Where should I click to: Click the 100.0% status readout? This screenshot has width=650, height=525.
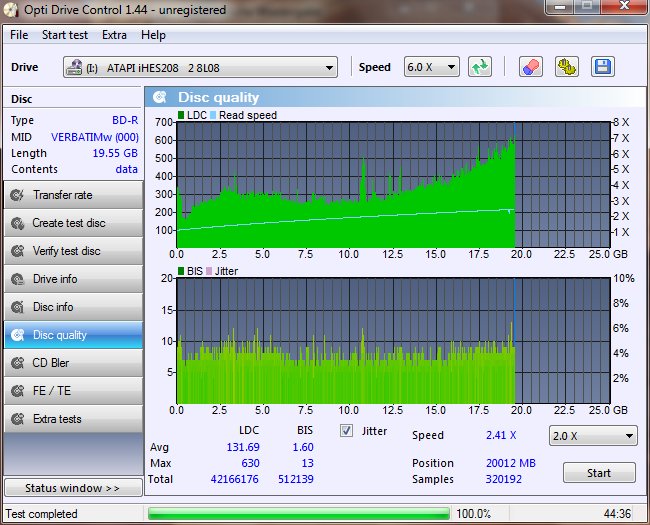473,514
